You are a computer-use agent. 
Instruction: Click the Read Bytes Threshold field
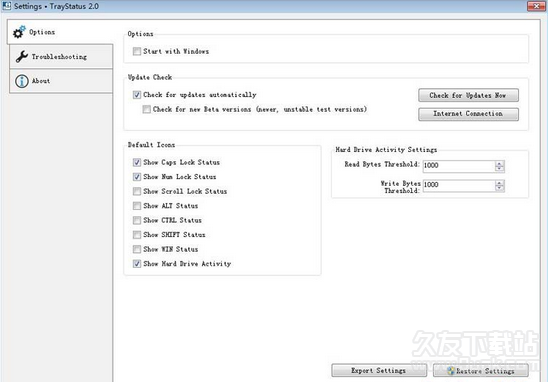point(459,166)
